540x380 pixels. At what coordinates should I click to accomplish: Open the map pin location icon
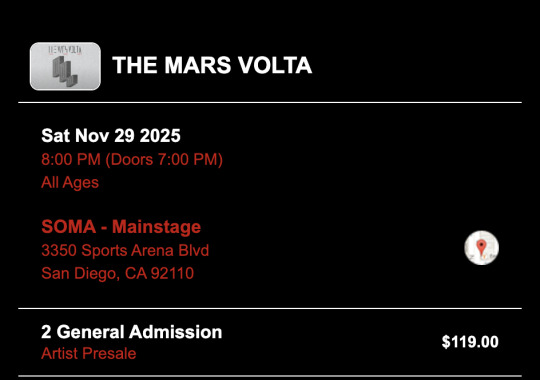pyautogui.click(x=481, y=248)
